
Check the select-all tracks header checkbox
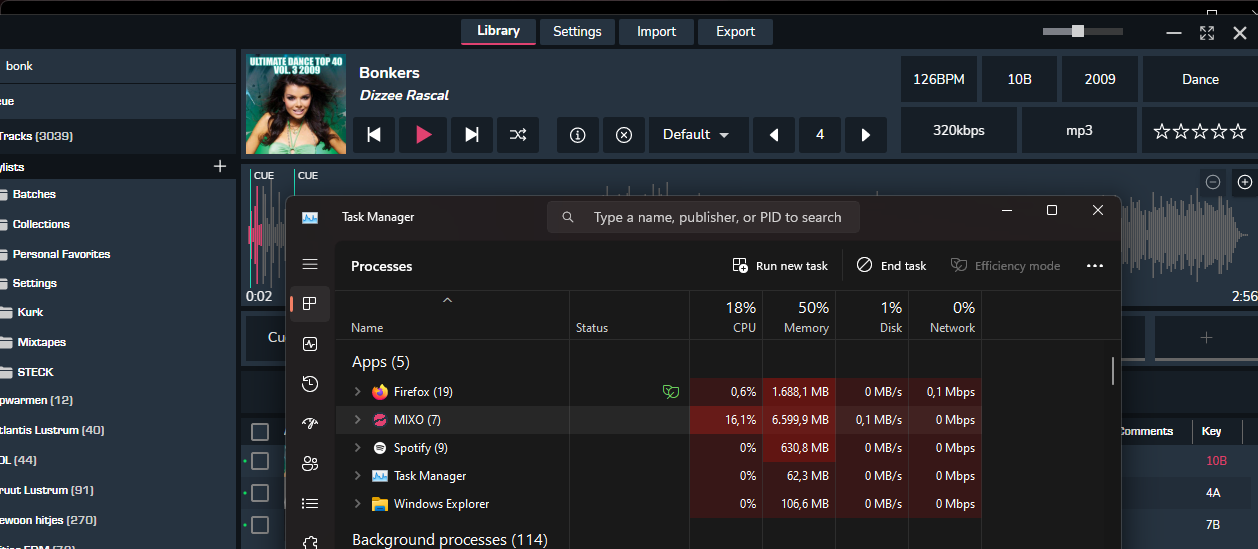(260, 432)
